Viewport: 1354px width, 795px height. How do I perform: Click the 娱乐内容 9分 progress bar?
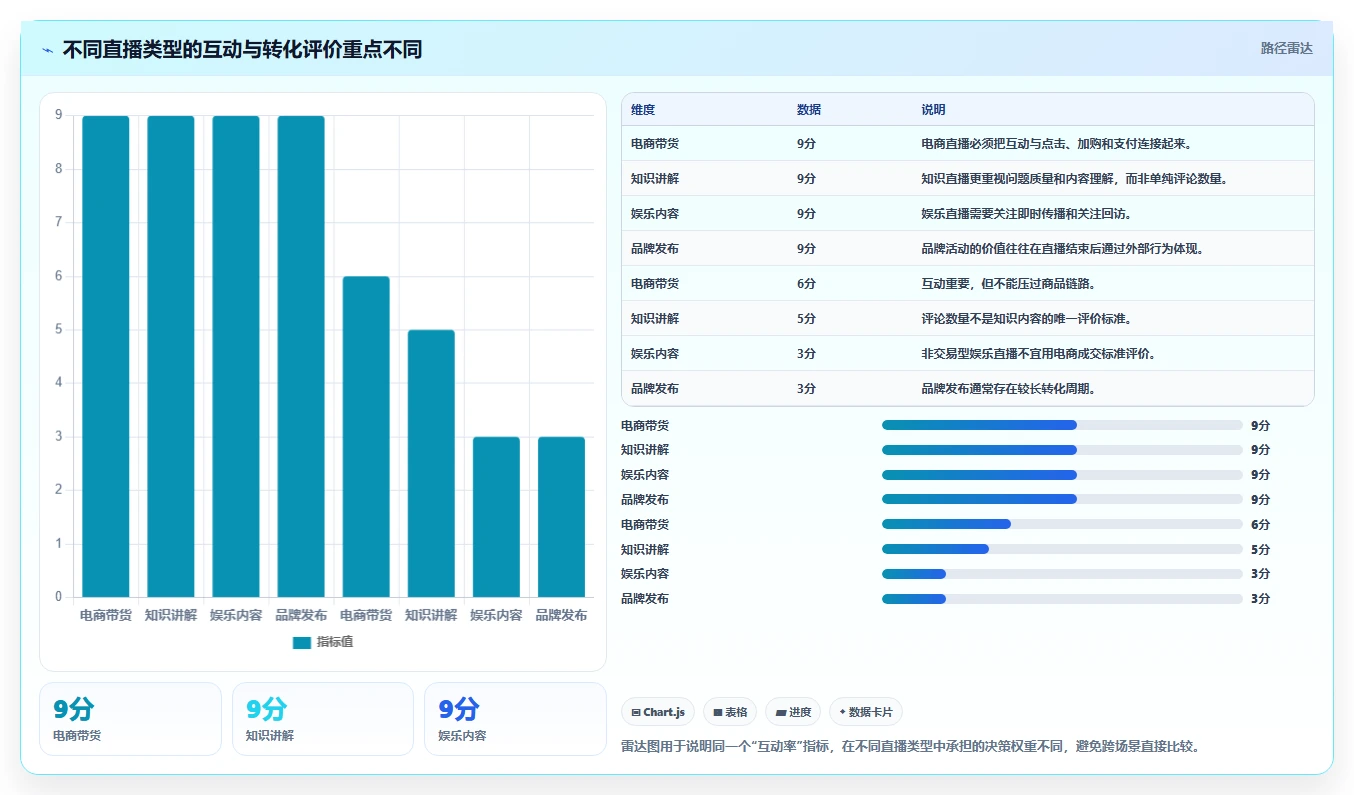click(x=1062, y=475)
